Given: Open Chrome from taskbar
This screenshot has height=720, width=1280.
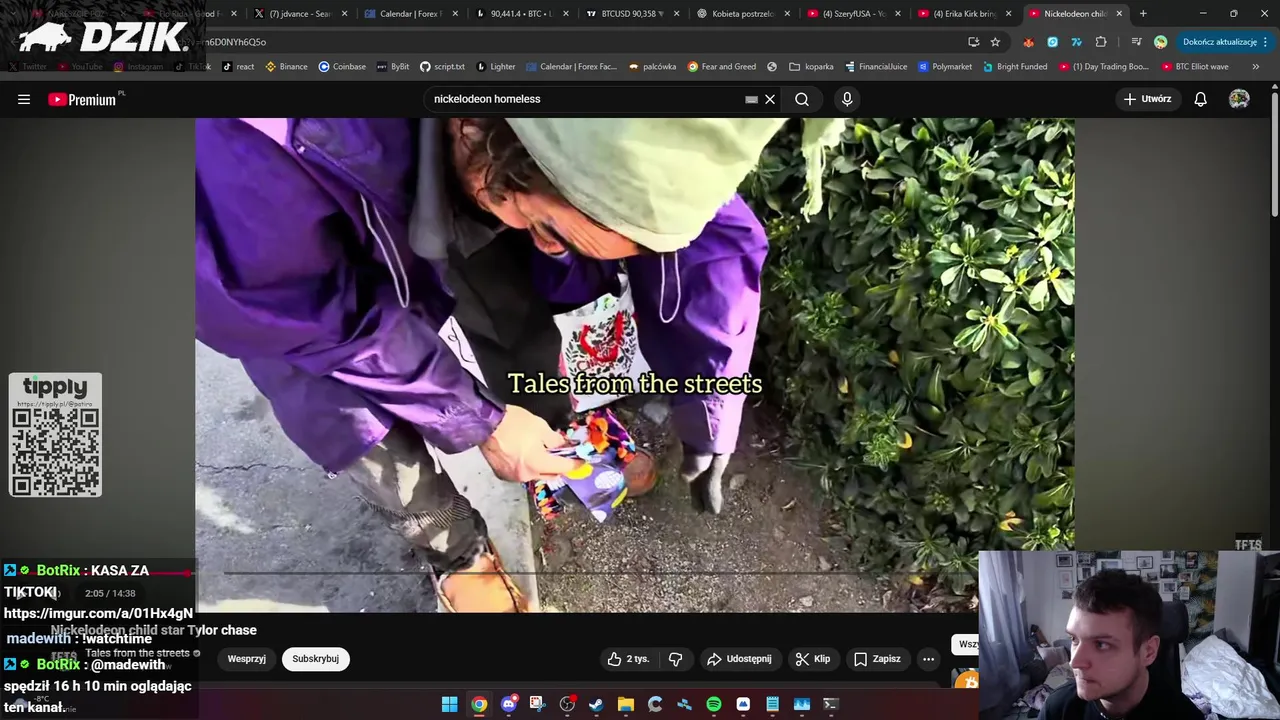Looking at the screenshot, I should [x=479, y=704].
